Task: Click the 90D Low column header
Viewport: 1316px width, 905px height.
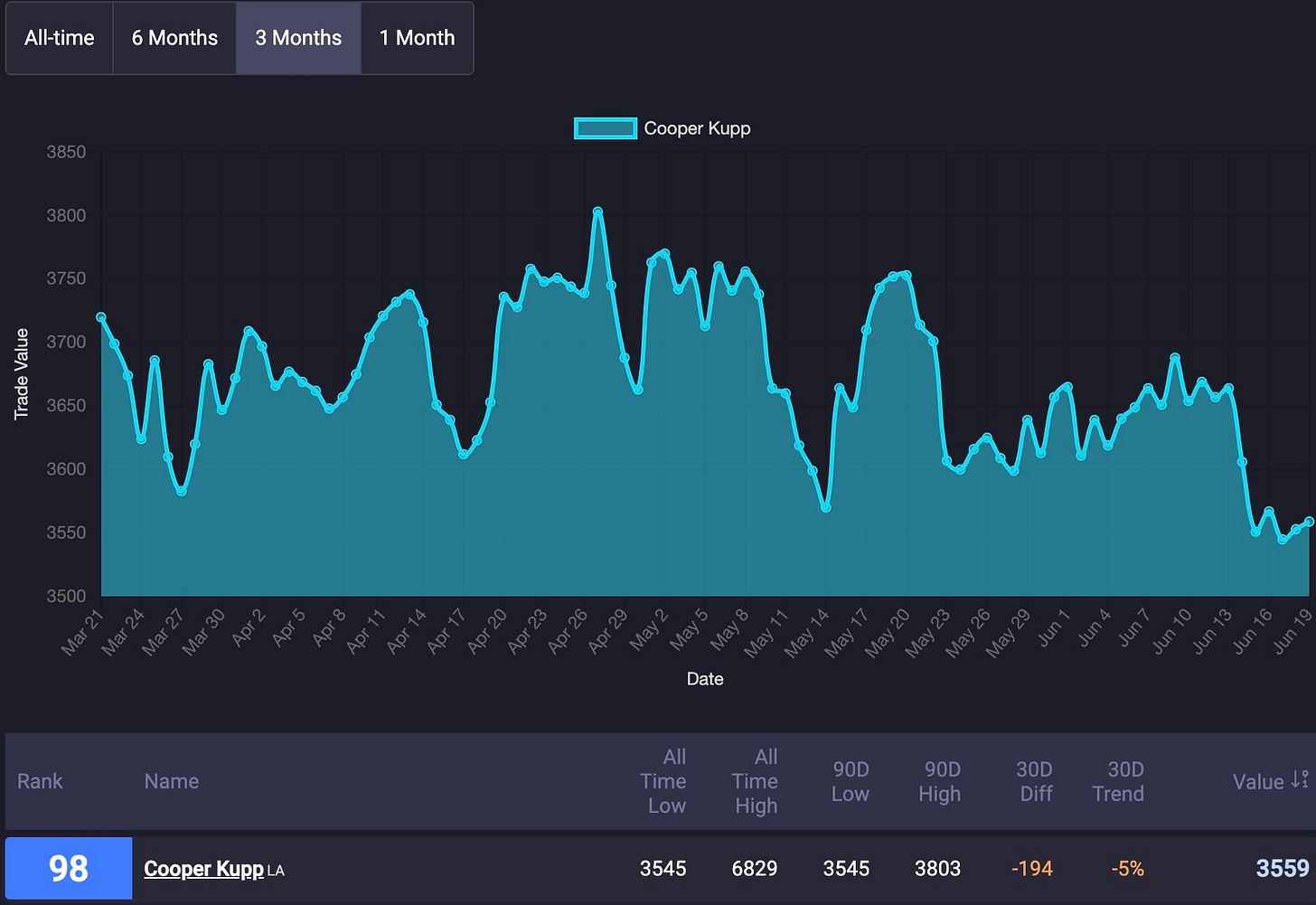Action: point(851,781)
